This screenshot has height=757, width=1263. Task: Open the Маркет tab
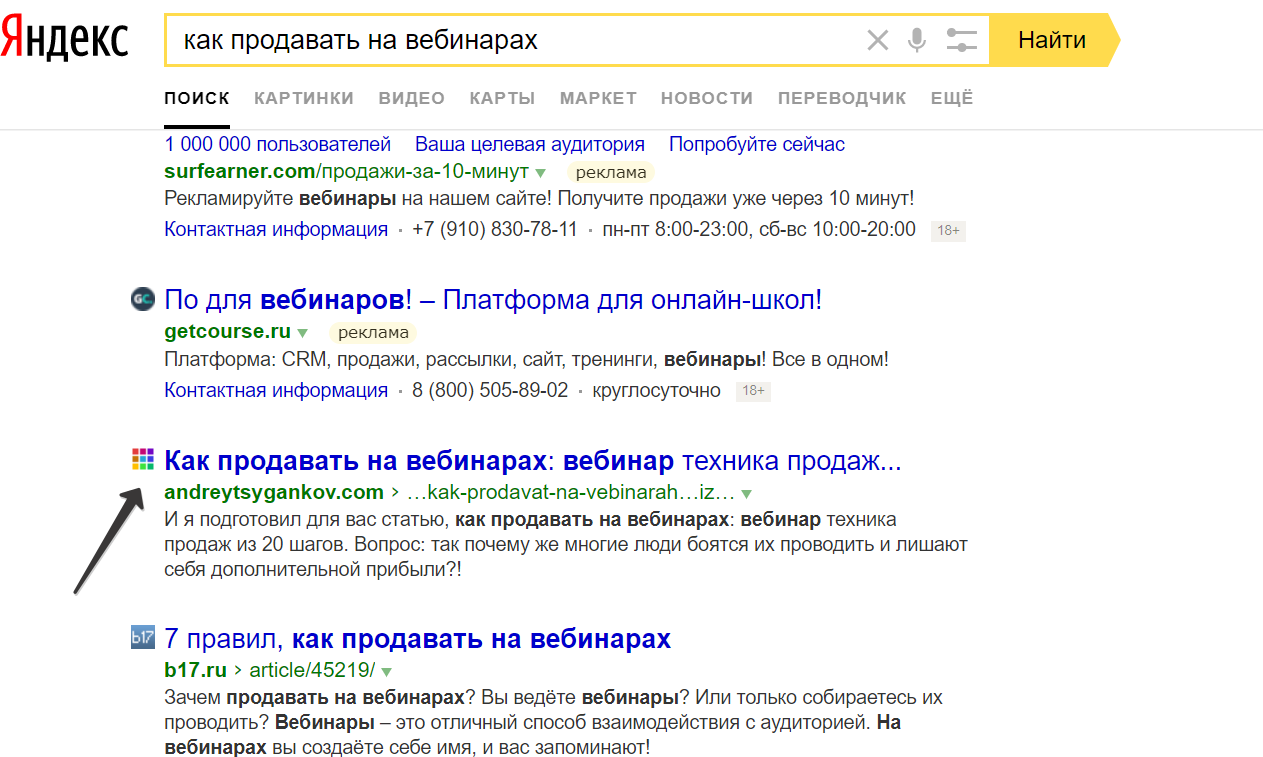[x=598, y=98]
